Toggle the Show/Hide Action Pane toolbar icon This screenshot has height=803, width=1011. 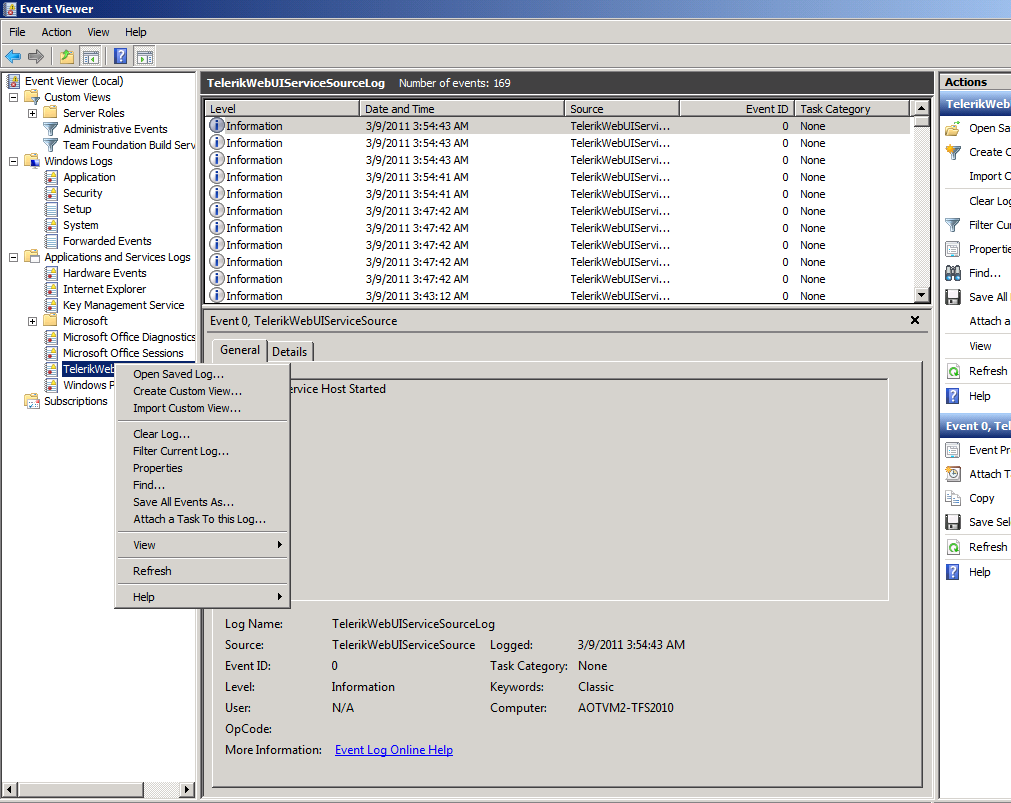(x=145, y=57)
